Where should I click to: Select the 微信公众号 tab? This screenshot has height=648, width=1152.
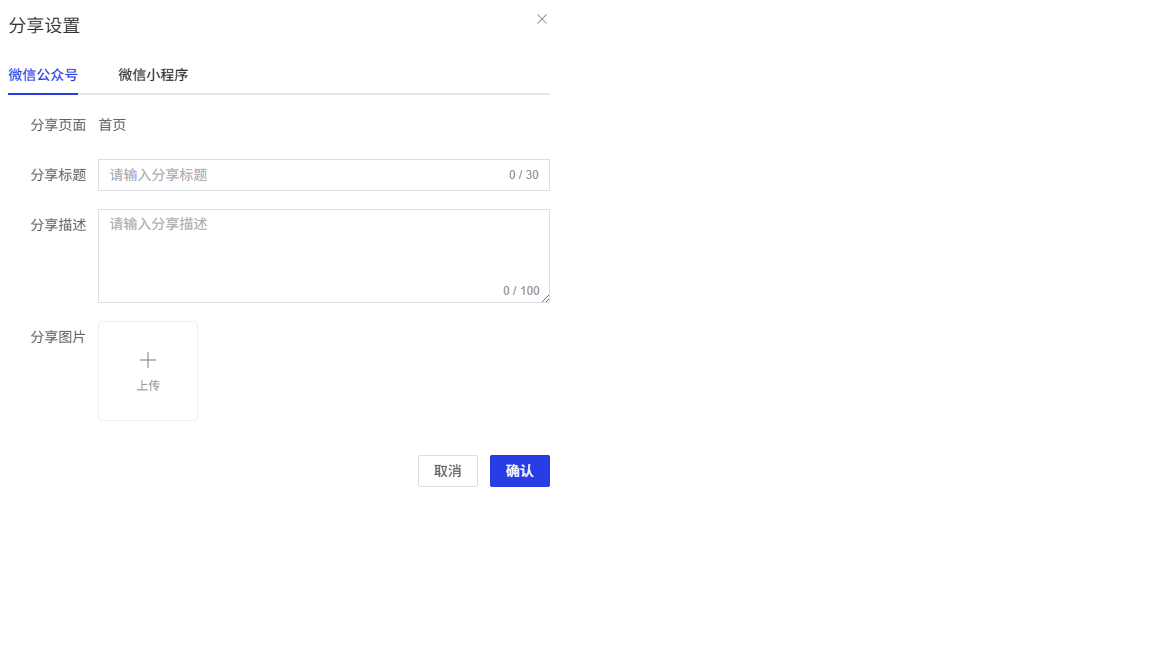(x=43, y=75)
